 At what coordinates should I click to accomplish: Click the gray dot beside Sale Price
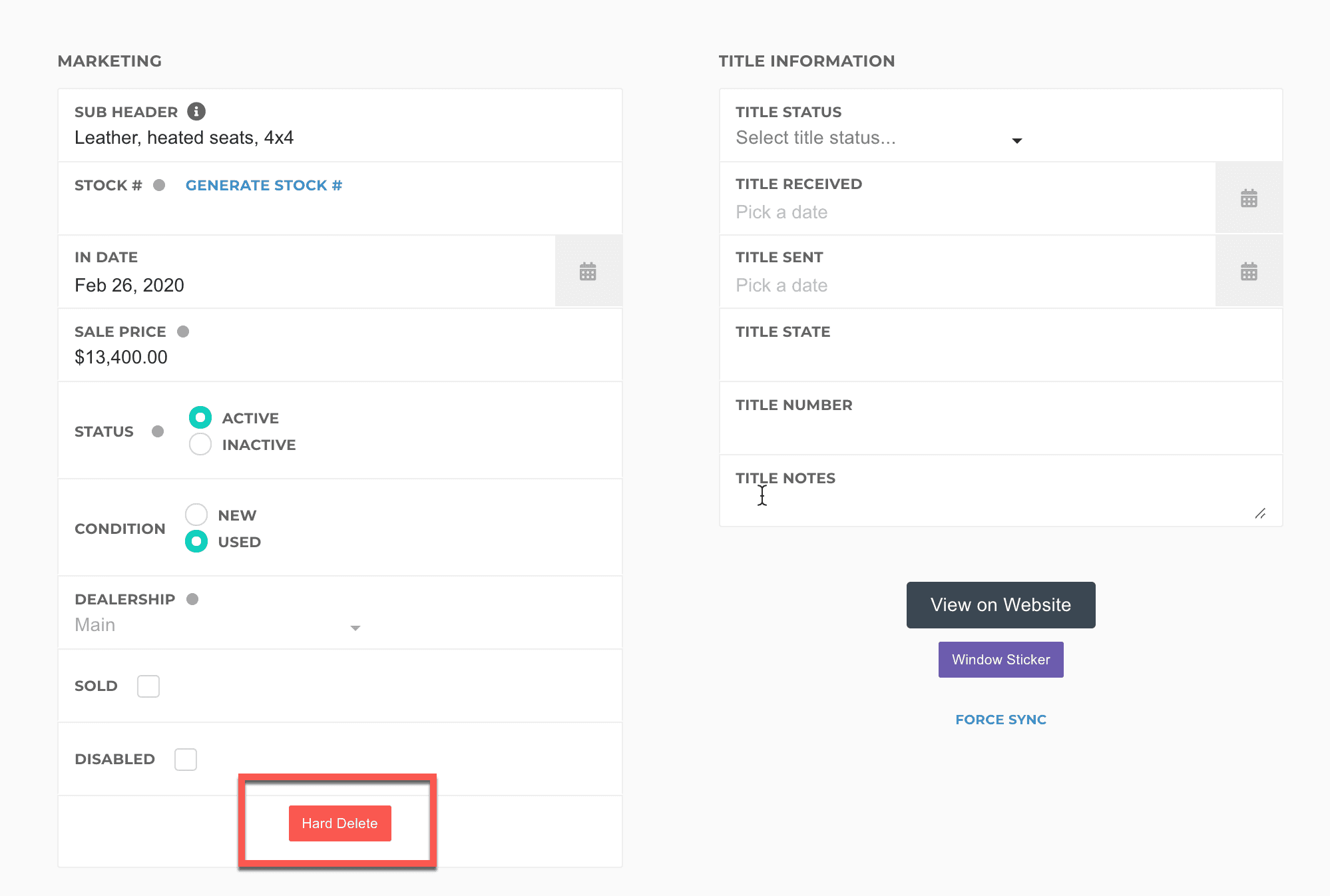(183, 332)
